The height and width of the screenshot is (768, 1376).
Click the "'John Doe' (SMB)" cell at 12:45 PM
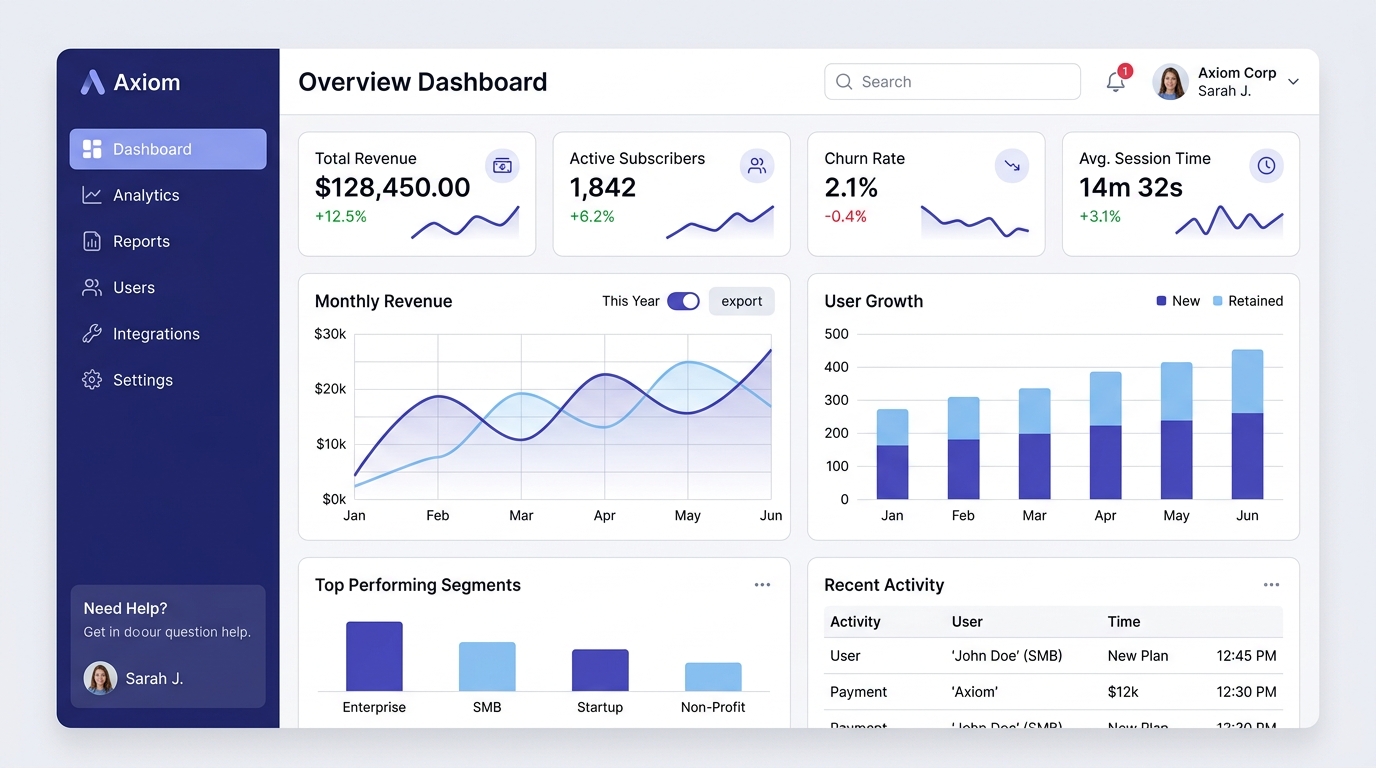1007,656
